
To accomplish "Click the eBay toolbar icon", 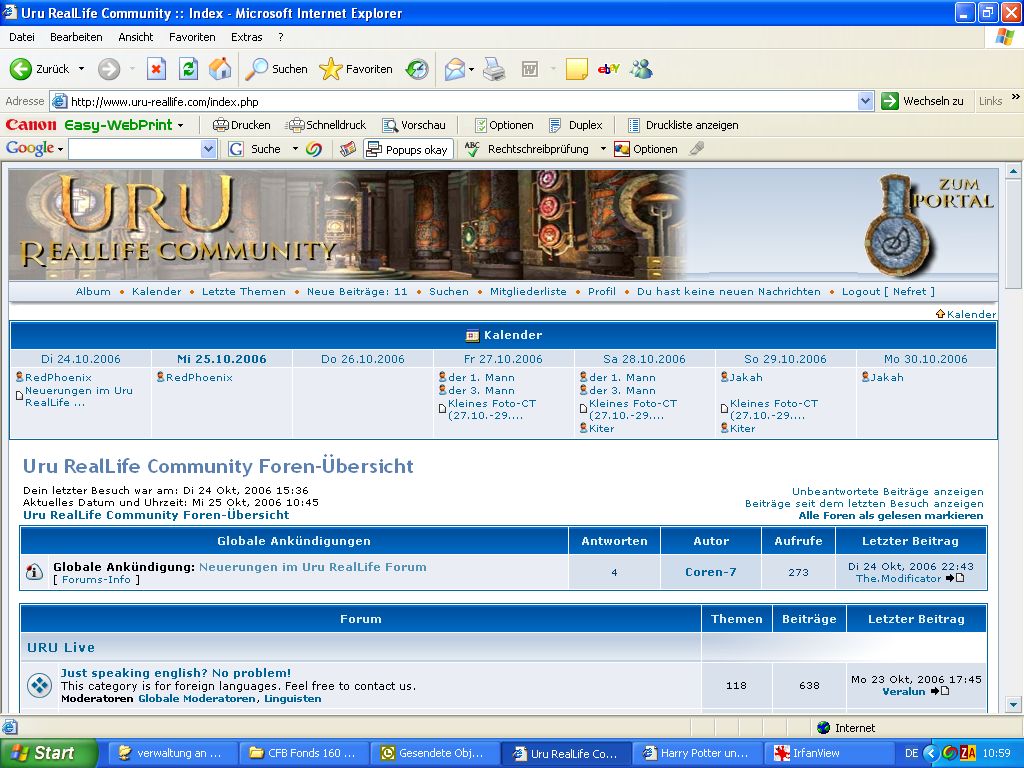I will 608,69.
